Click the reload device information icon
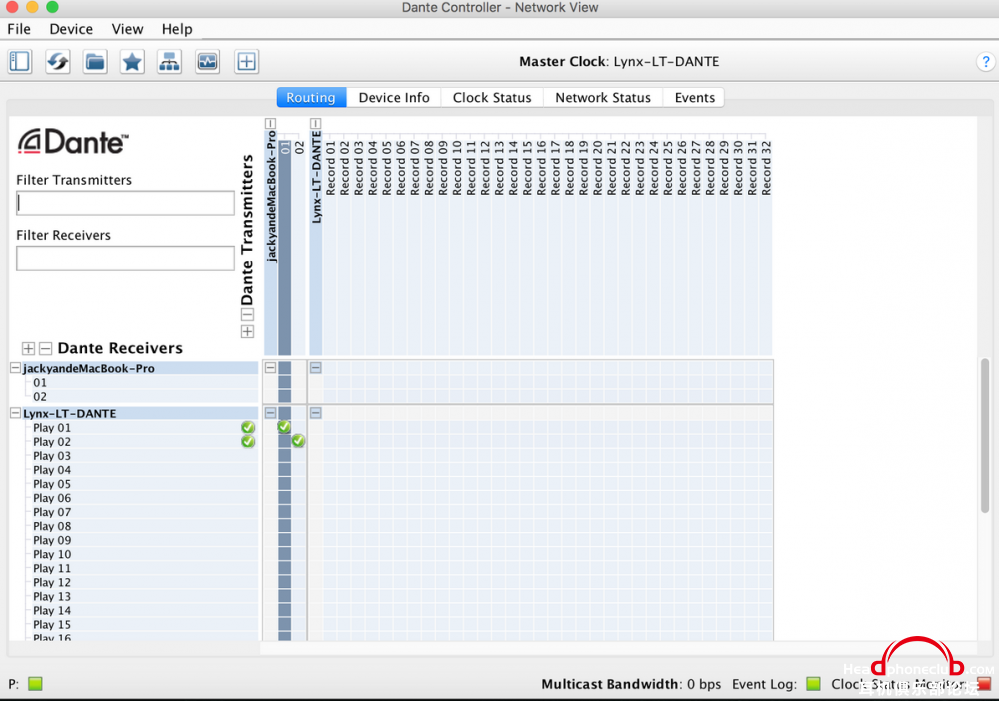The image size is (999, 701). click(x=57, y=62)
